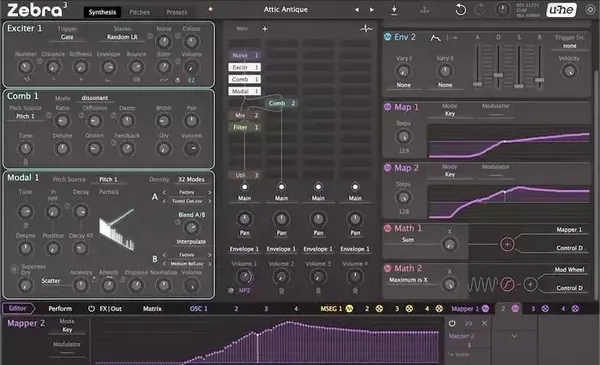The image size is (600, 365).
Task: Click the Editor button in lower bar
Action: (18, 308)
